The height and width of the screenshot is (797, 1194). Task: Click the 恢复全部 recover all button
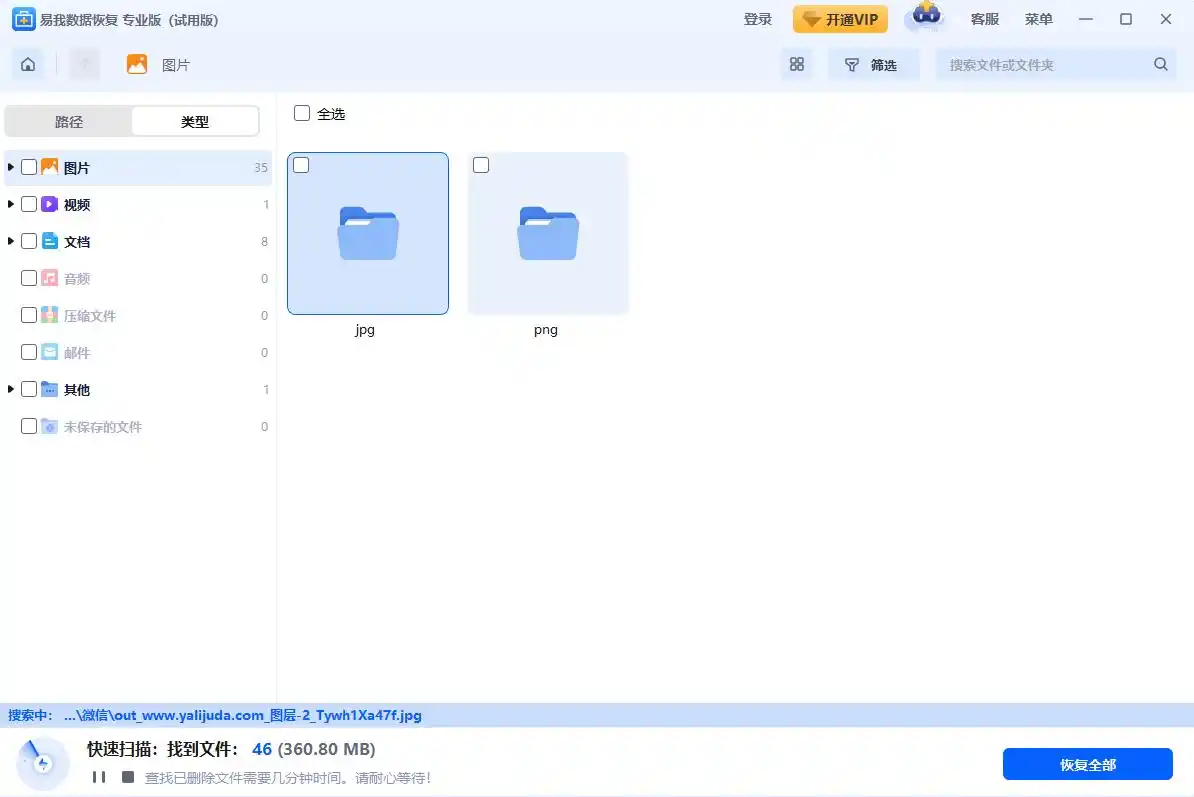click(x=1088, y=764)
